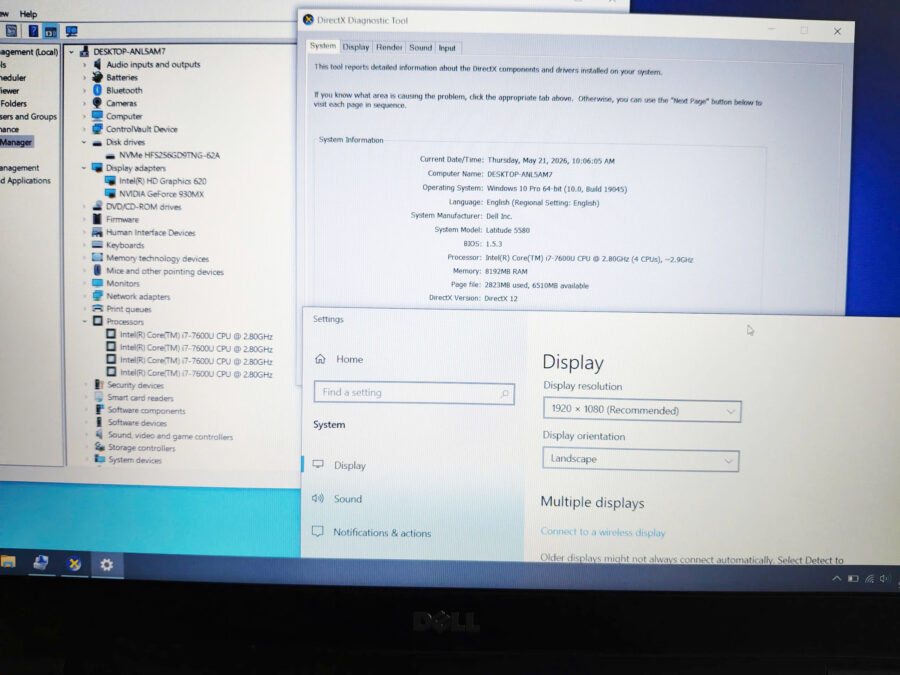Click the Computer category icon
The height and width of the screenshot is (675, 900).
[x=97, y=115]
